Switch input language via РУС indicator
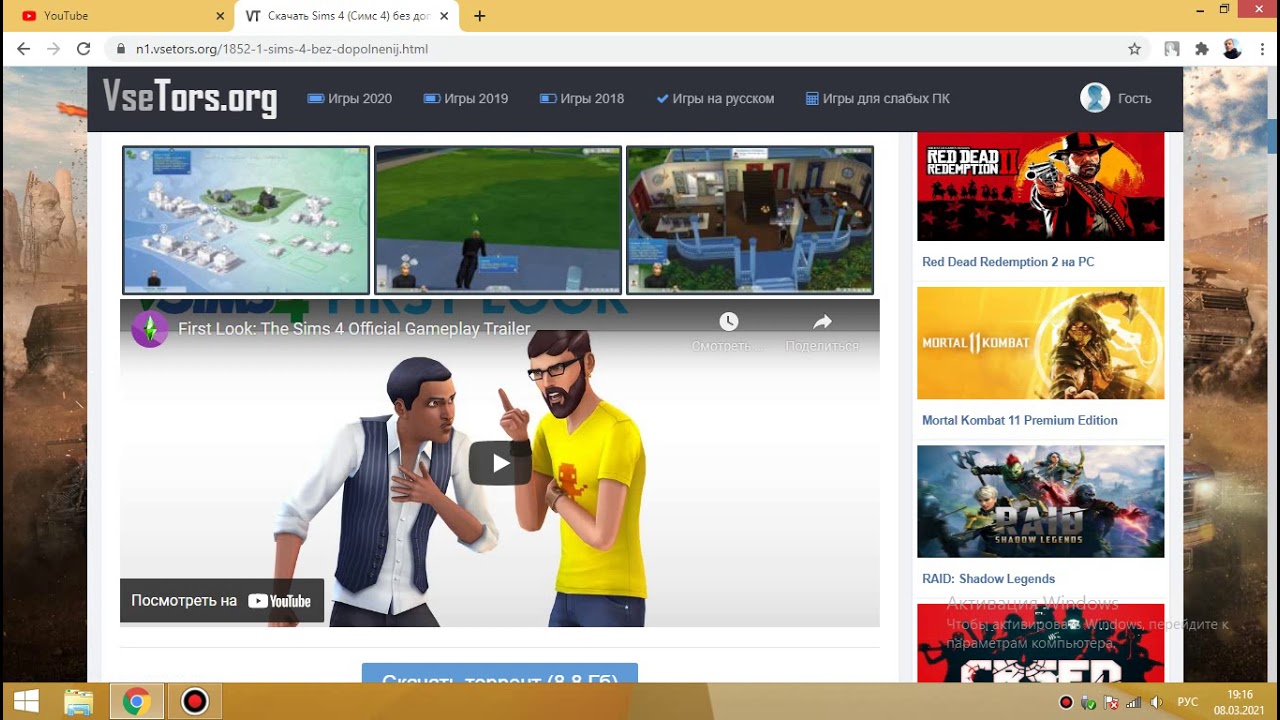 (x=1188, y=703)
